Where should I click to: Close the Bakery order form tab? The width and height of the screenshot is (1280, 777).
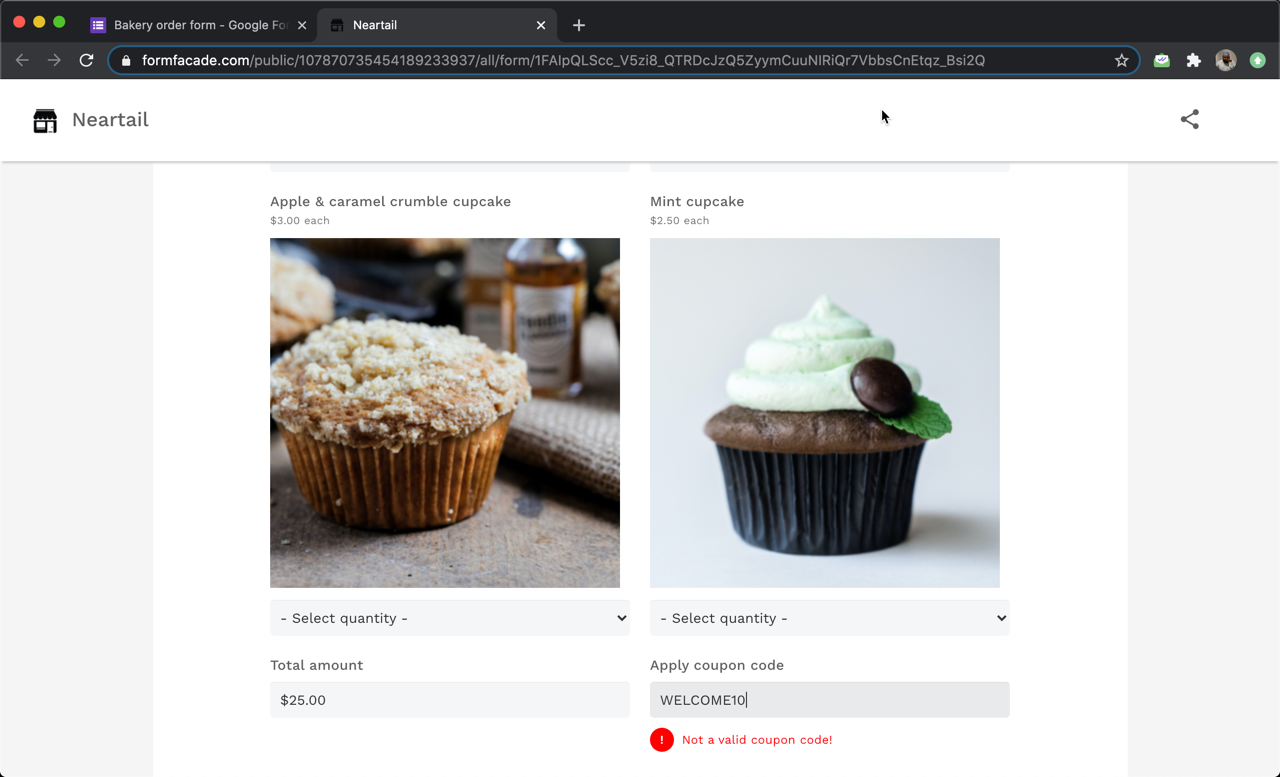pyautogui.click(x=302, y=25)
